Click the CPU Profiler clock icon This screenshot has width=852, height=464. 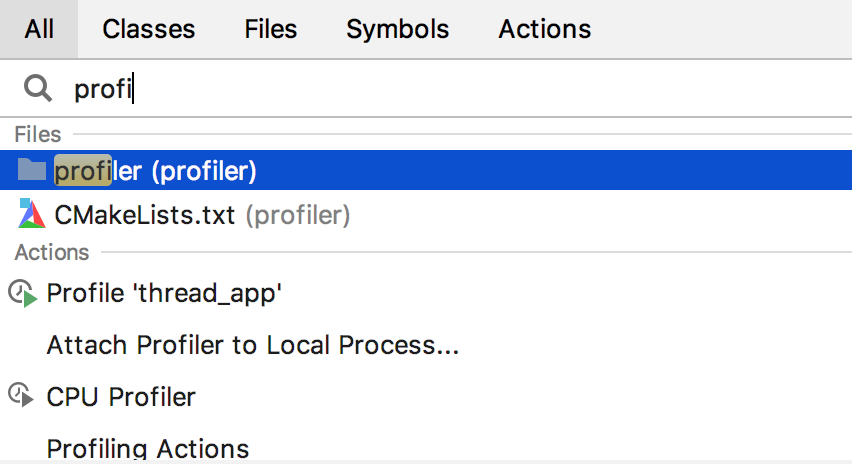tap(23, 396)
